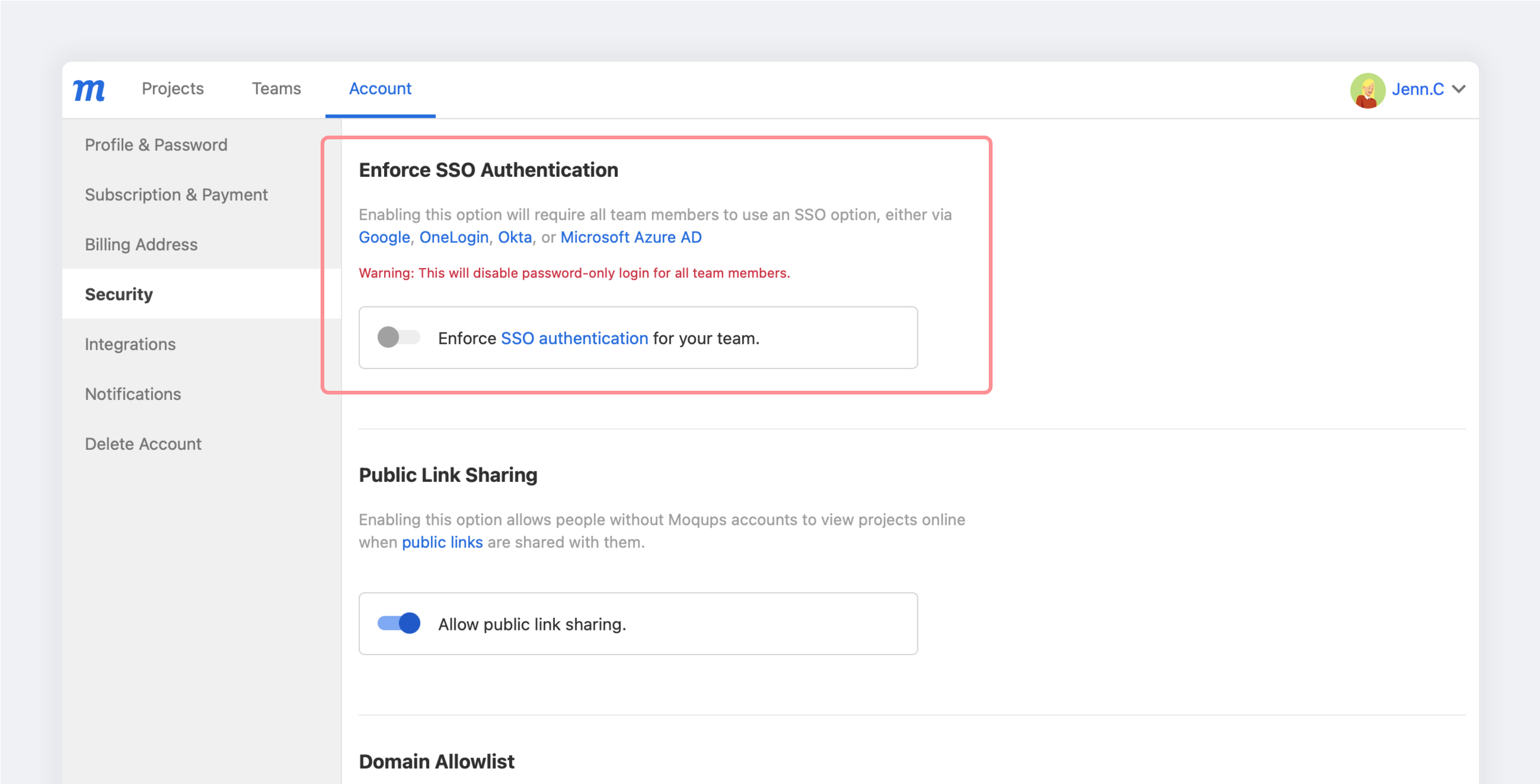Open the Integrations settings
Image resolution: width=1540 pixels, height=784 pixels.
pyautogui.click(x=130, y=344)
